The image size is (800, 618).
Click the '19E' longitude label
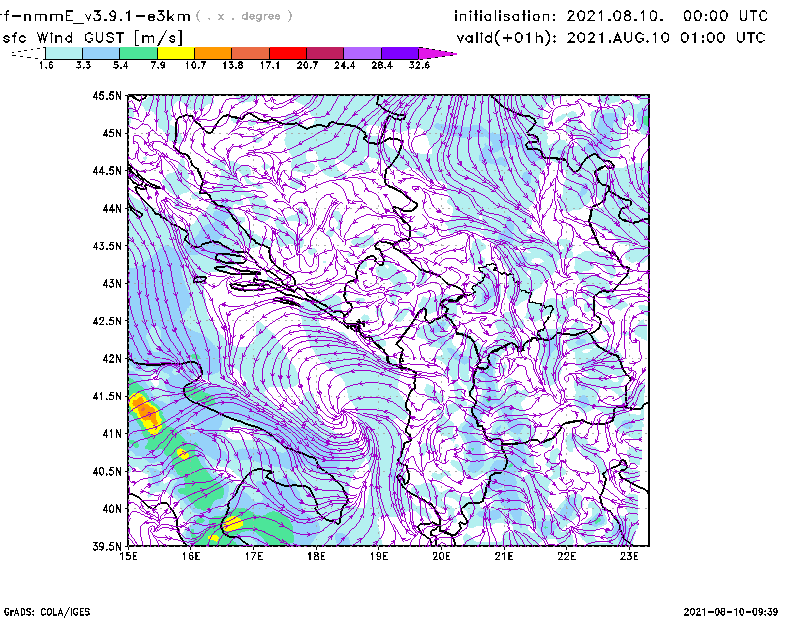click(x=379, y=556)
